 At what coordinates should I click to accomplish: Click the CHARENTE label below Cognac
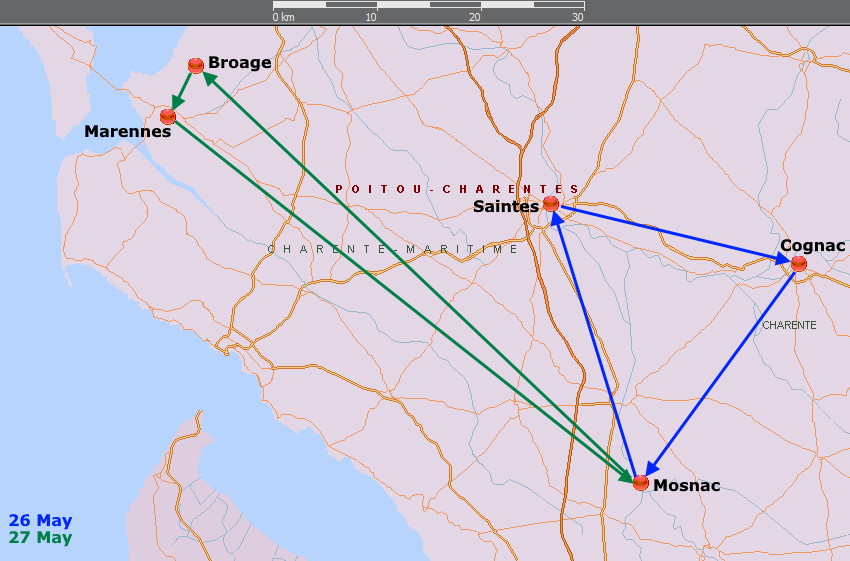click(789, 325)
